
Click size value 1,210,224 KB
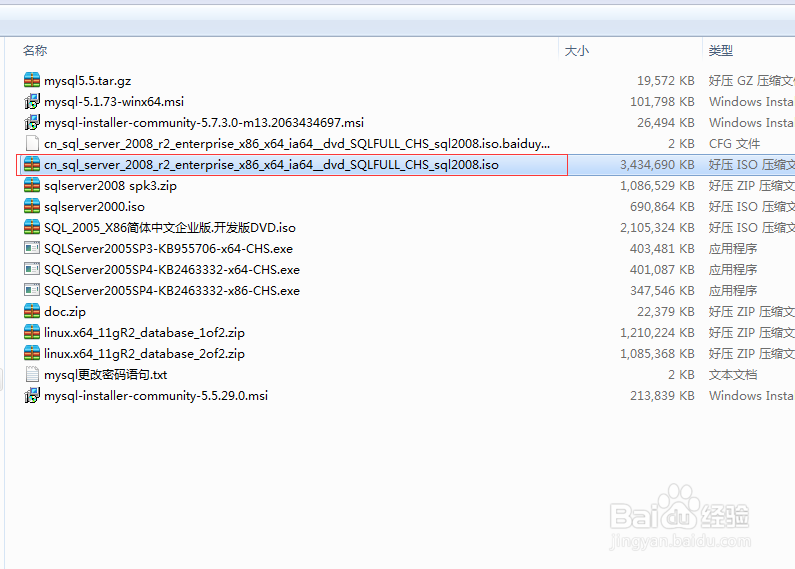[657, 333]
